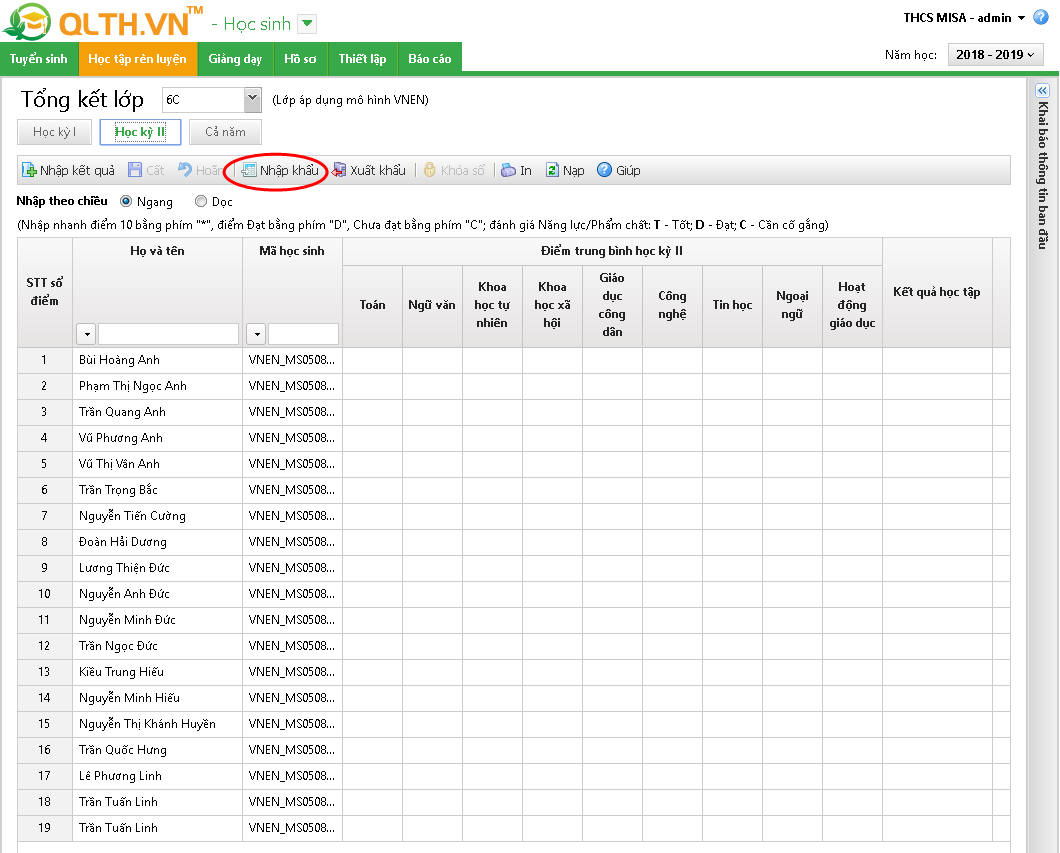Click the blue help icon beside admin
Viewport: 1060px width, 853px height.
(1041, 18)
